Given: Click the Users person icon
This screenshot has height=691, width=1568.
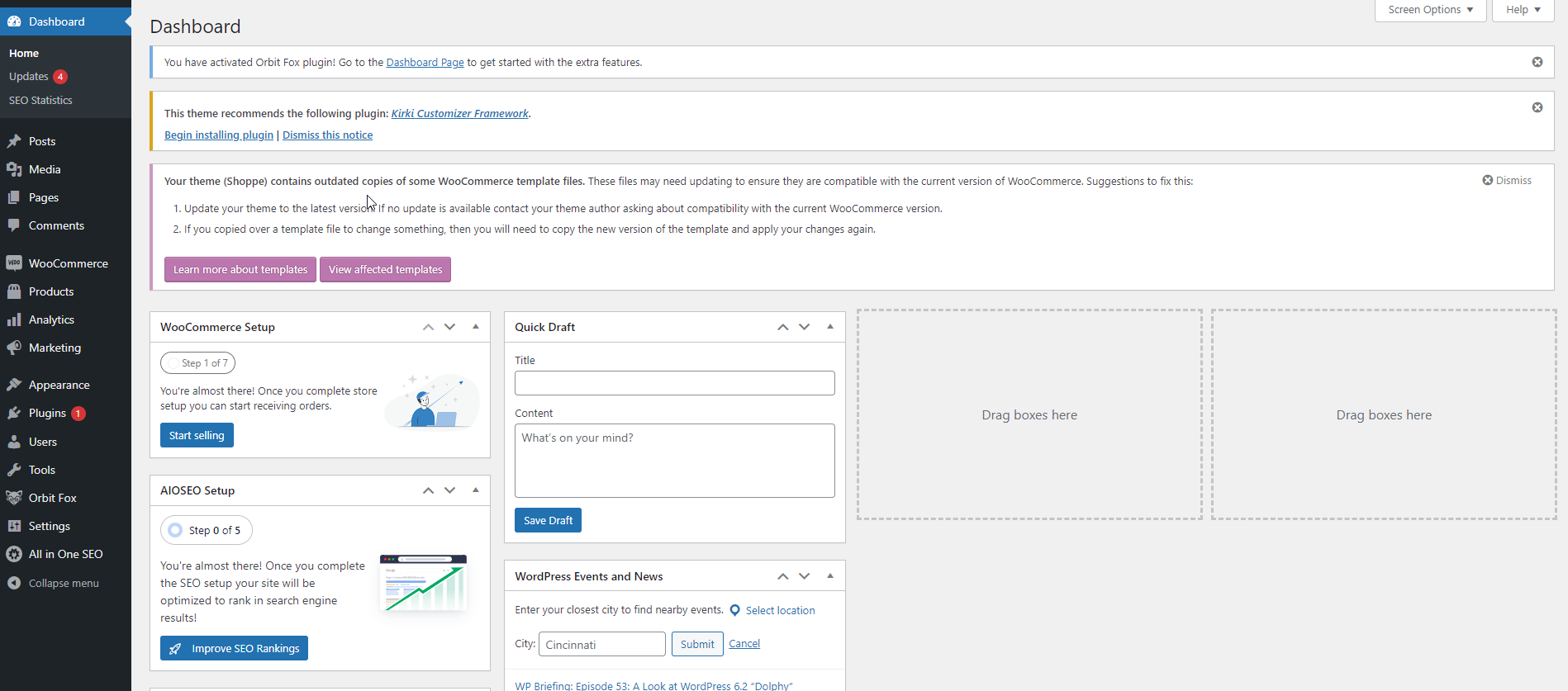Looking at the screenshot, I should (x=14, y=442).
